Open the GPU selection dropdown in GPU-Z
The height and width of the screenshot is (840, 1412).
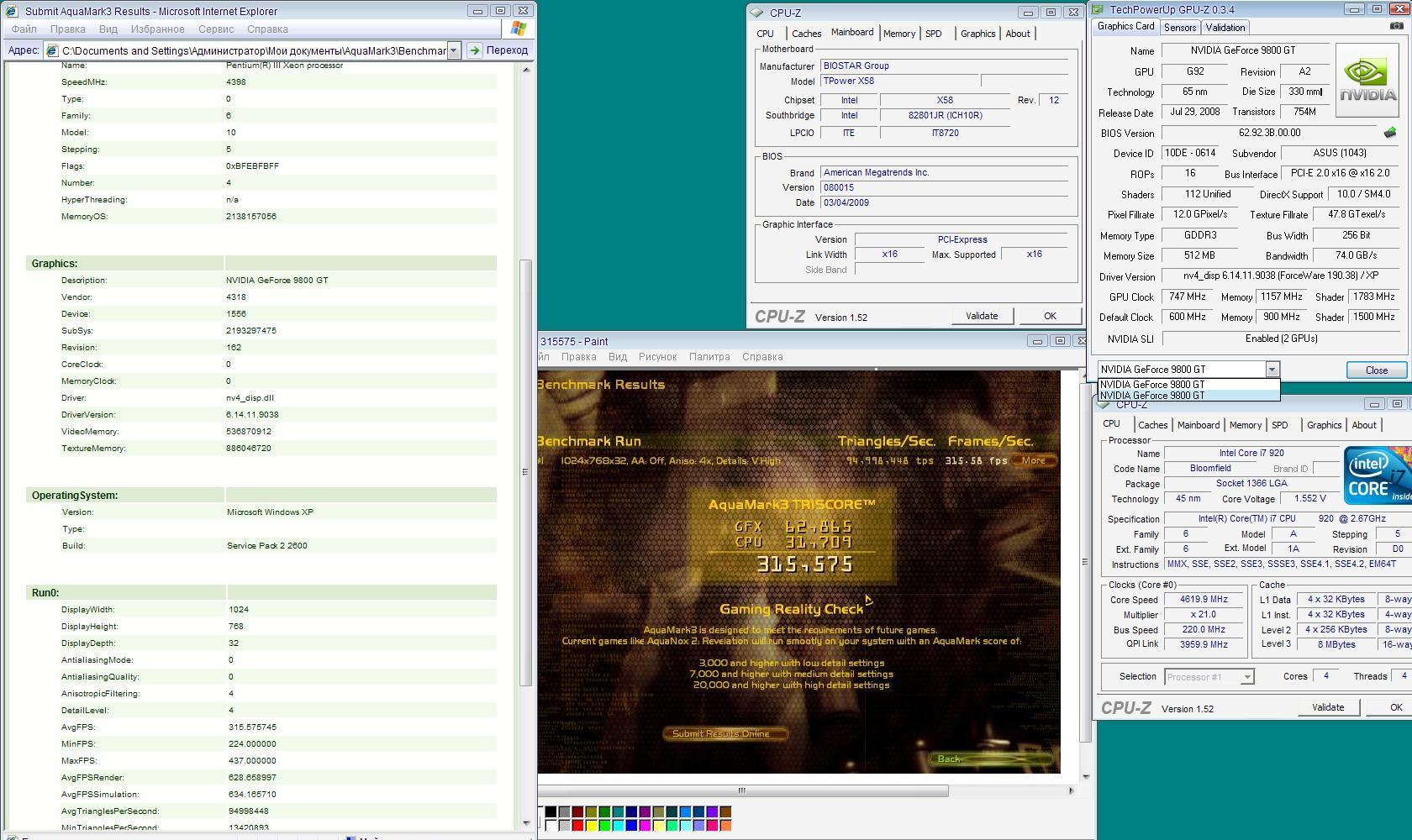(1272, 370)
